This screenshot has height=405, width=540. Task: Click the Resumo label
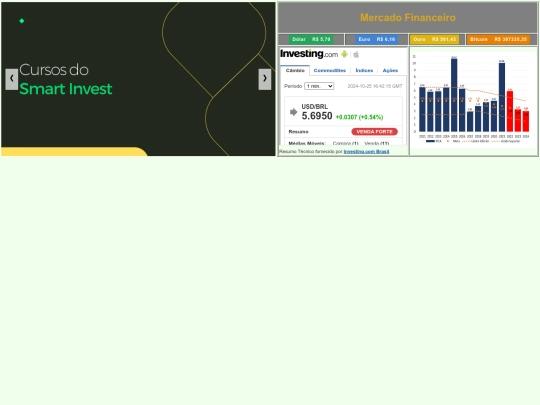298,132
